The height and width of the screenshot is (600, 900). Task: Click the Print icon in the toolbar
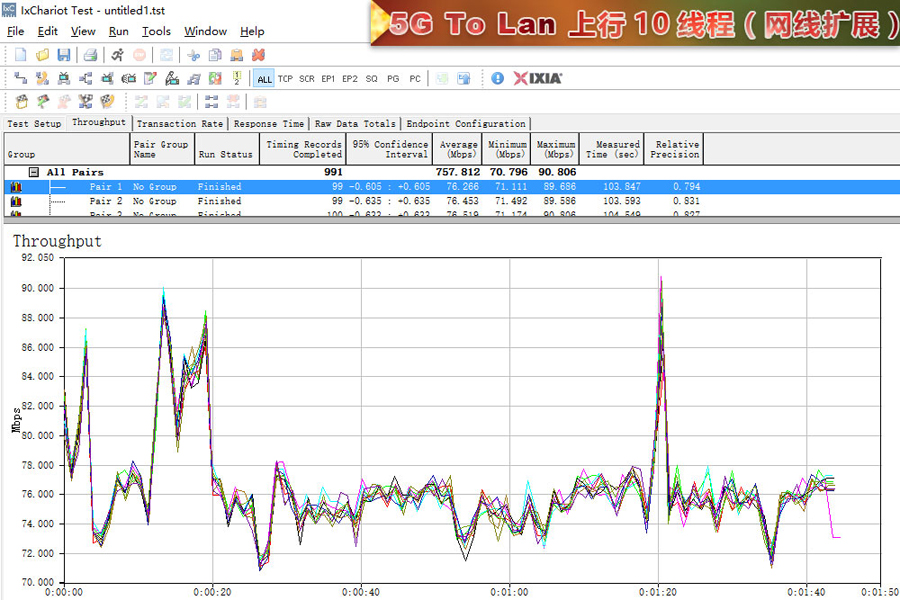point(90,55)
